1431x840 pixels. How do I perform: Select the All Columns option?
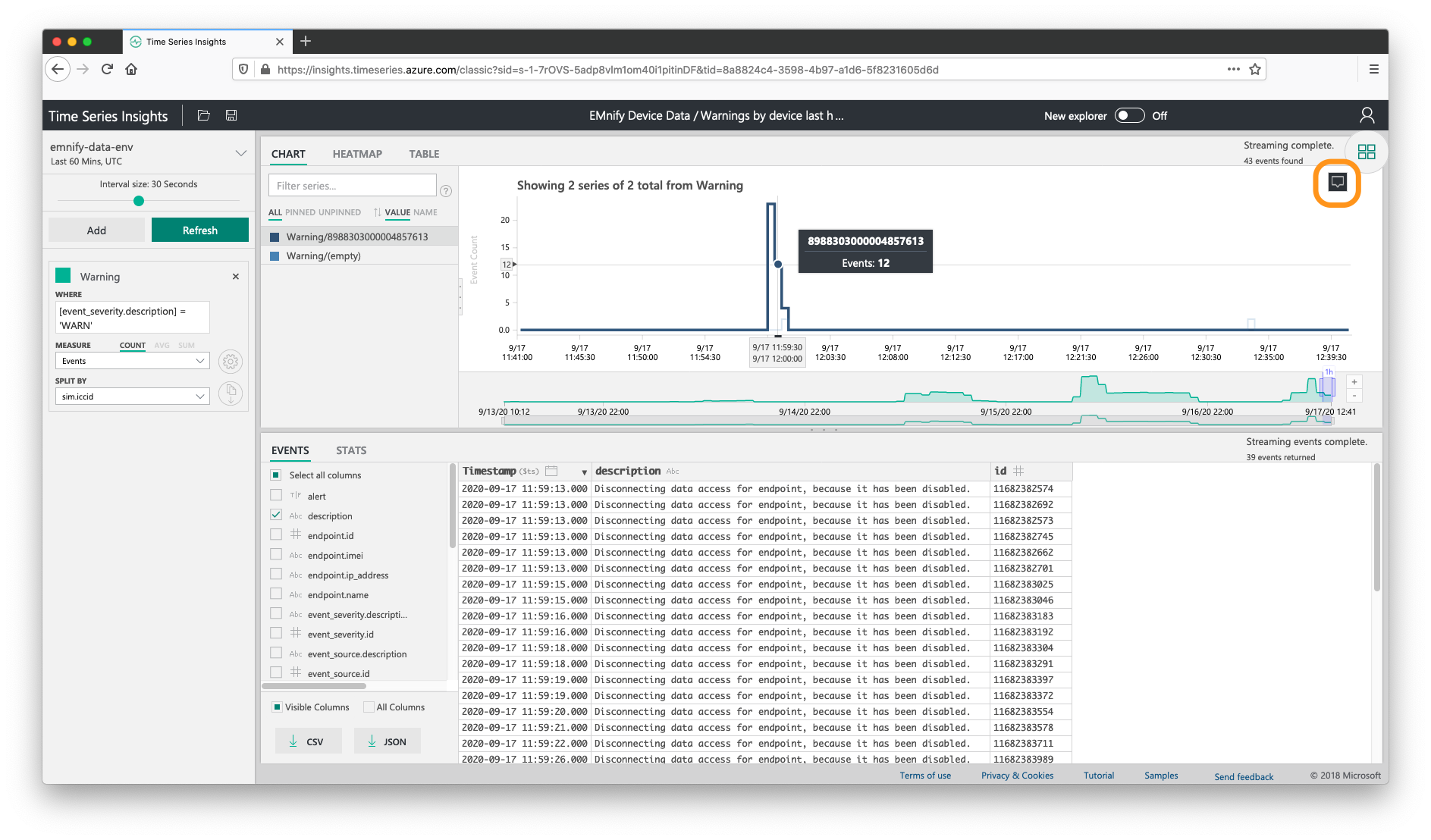click(x=369, y=707)
